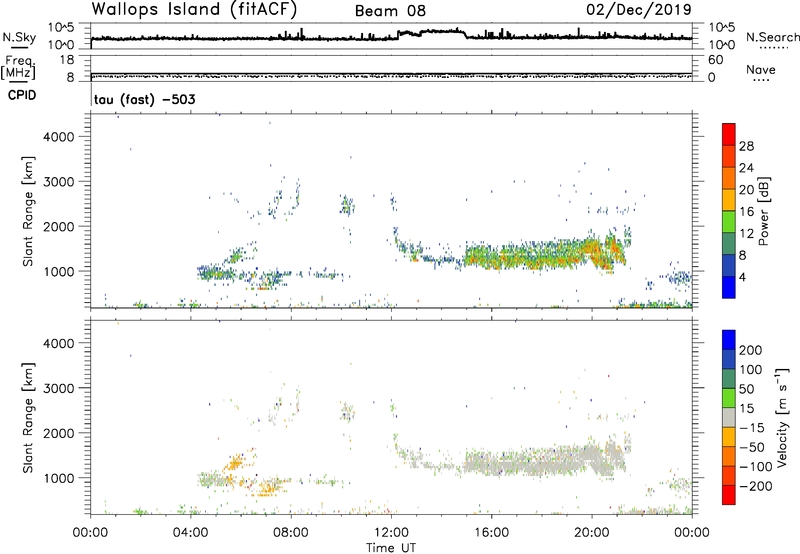Click the '4' power colorbar tick label
This screenshot has width=800, height=554.
pyautogui.click(x=742, y=277)
